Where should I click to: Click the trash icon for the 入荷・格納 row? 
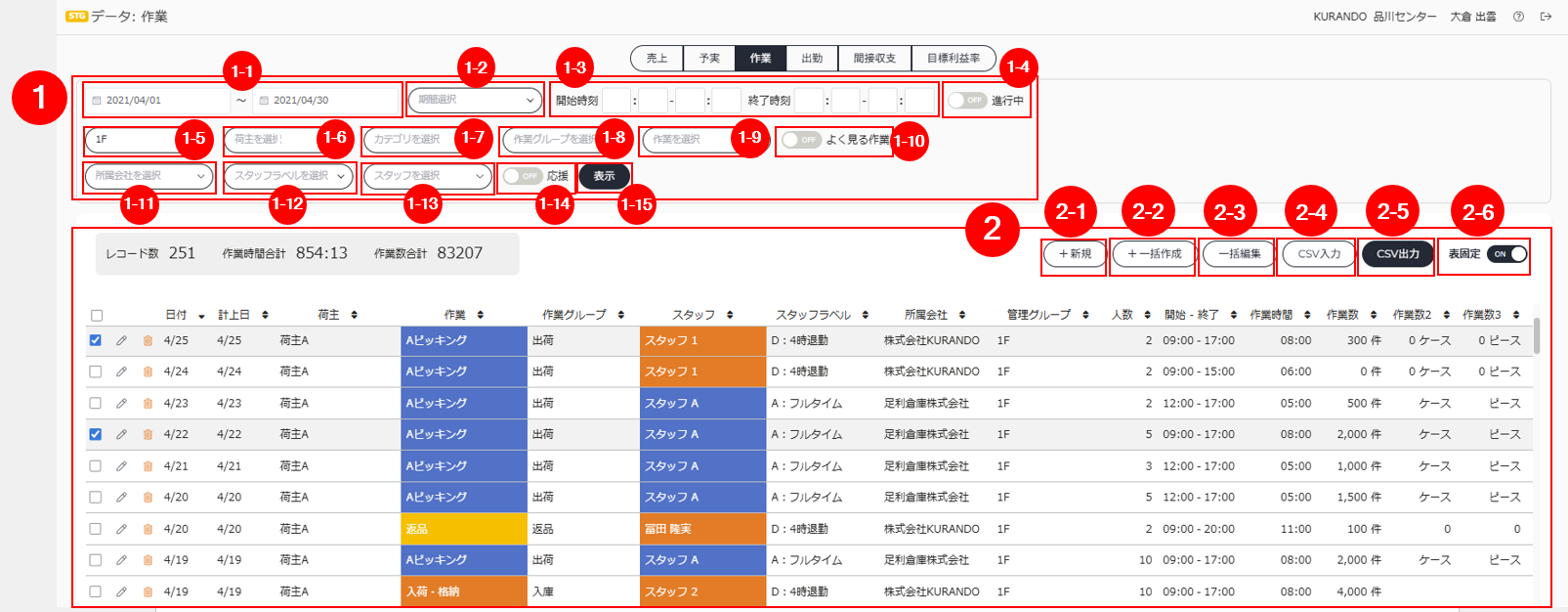[148, 591]
